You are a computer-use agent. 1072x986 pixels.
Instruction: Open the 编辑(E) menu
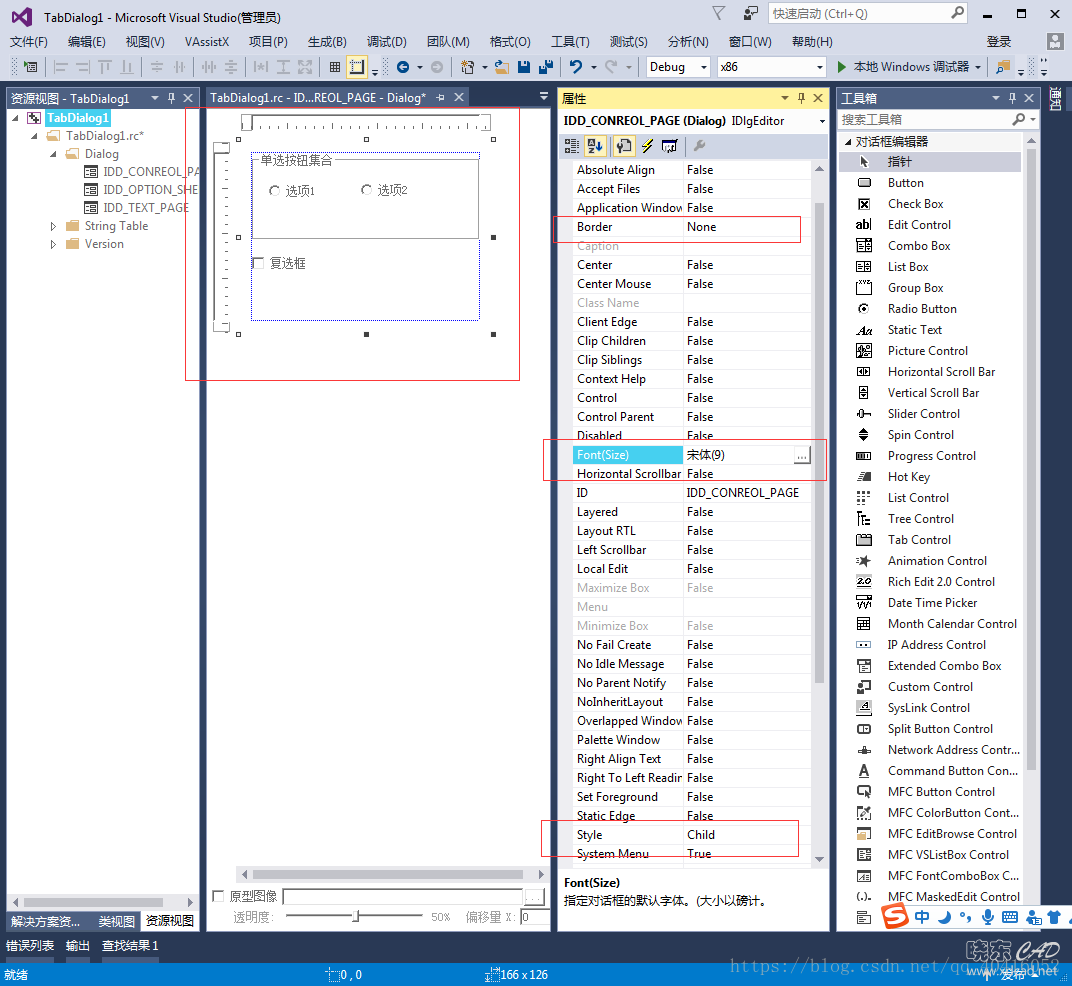tap(87, 42)
